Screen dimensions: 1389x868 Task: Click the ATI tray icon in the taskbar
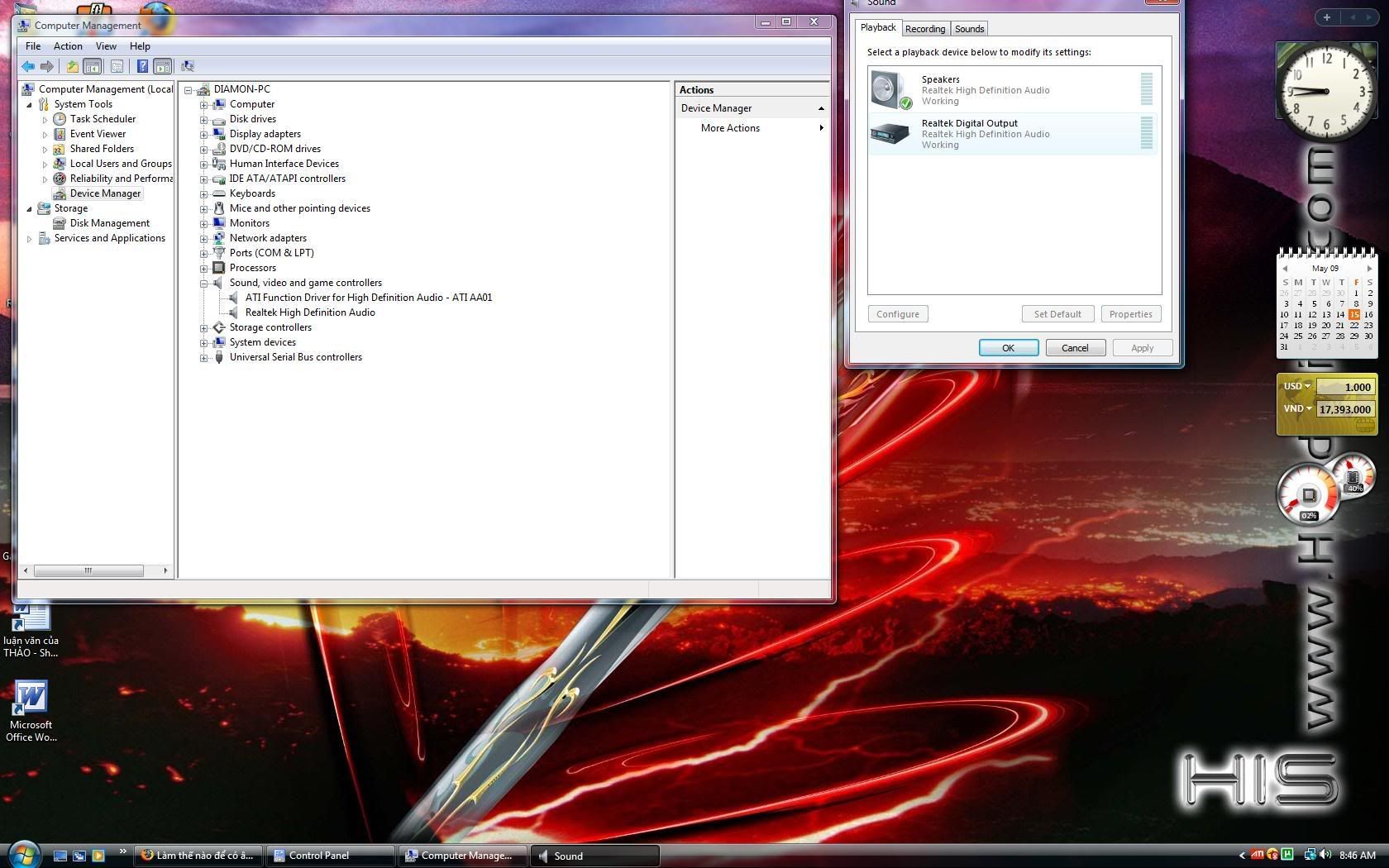pos(1257,855)
